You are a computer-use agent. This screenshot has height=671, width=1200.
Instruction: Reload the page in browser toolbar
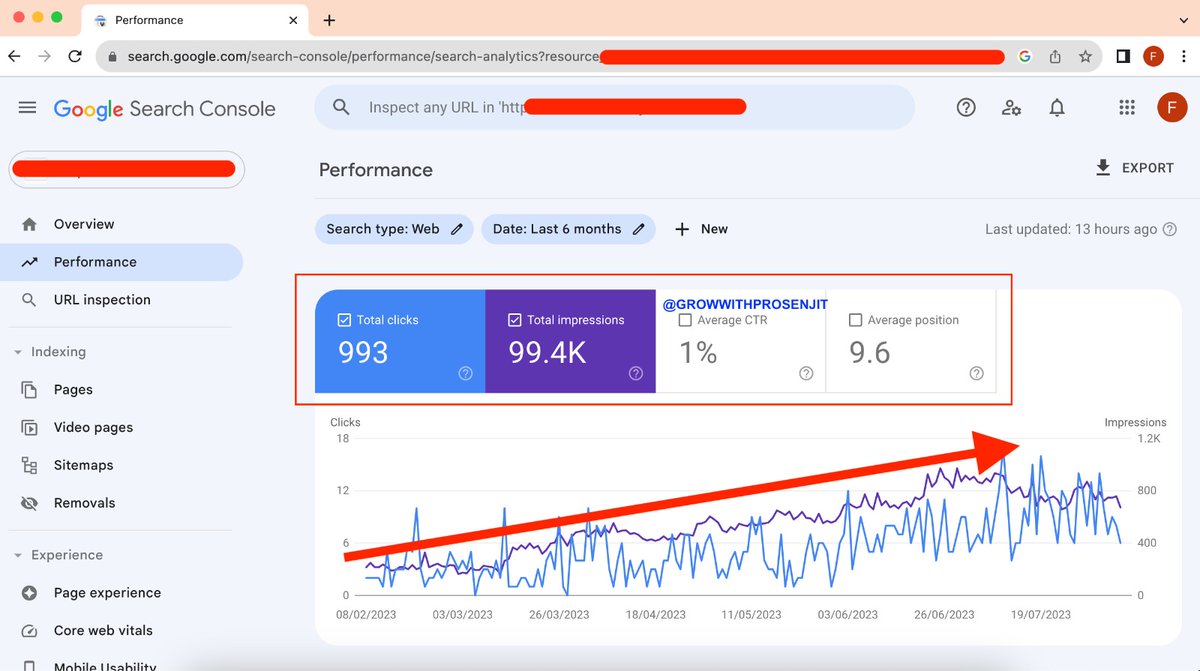(x=75, y=57)
